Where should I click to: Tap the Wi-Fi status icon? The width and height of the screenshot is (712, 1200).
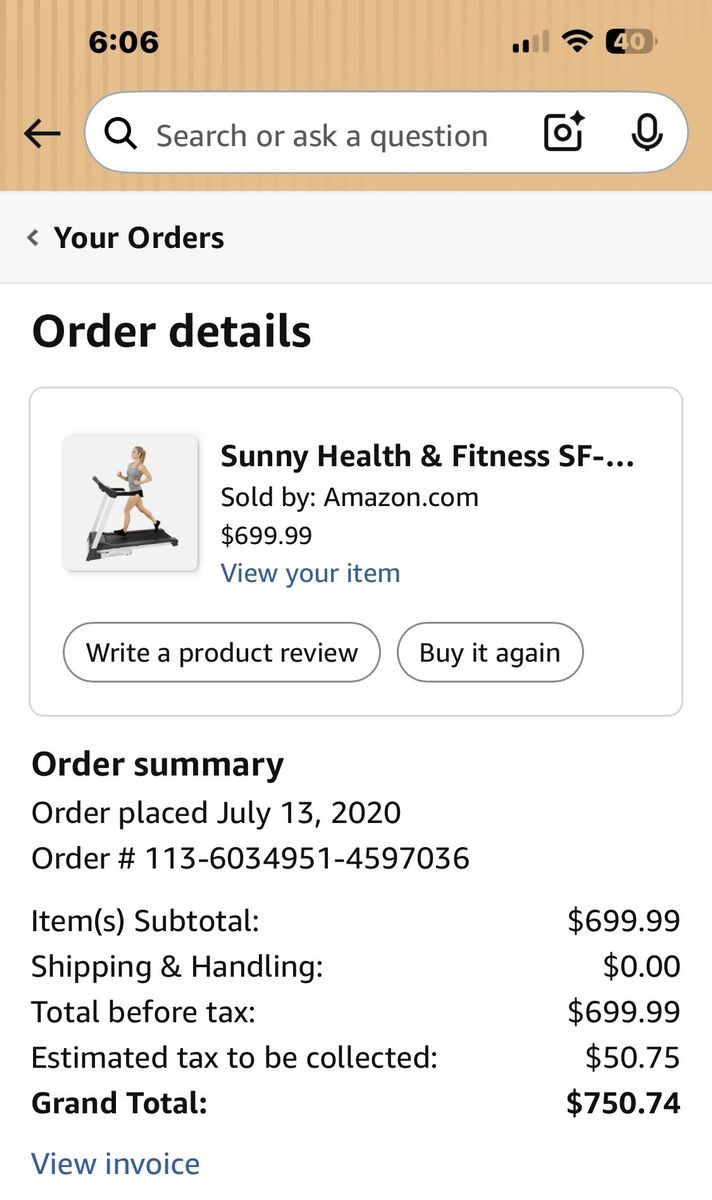[577, 41]
